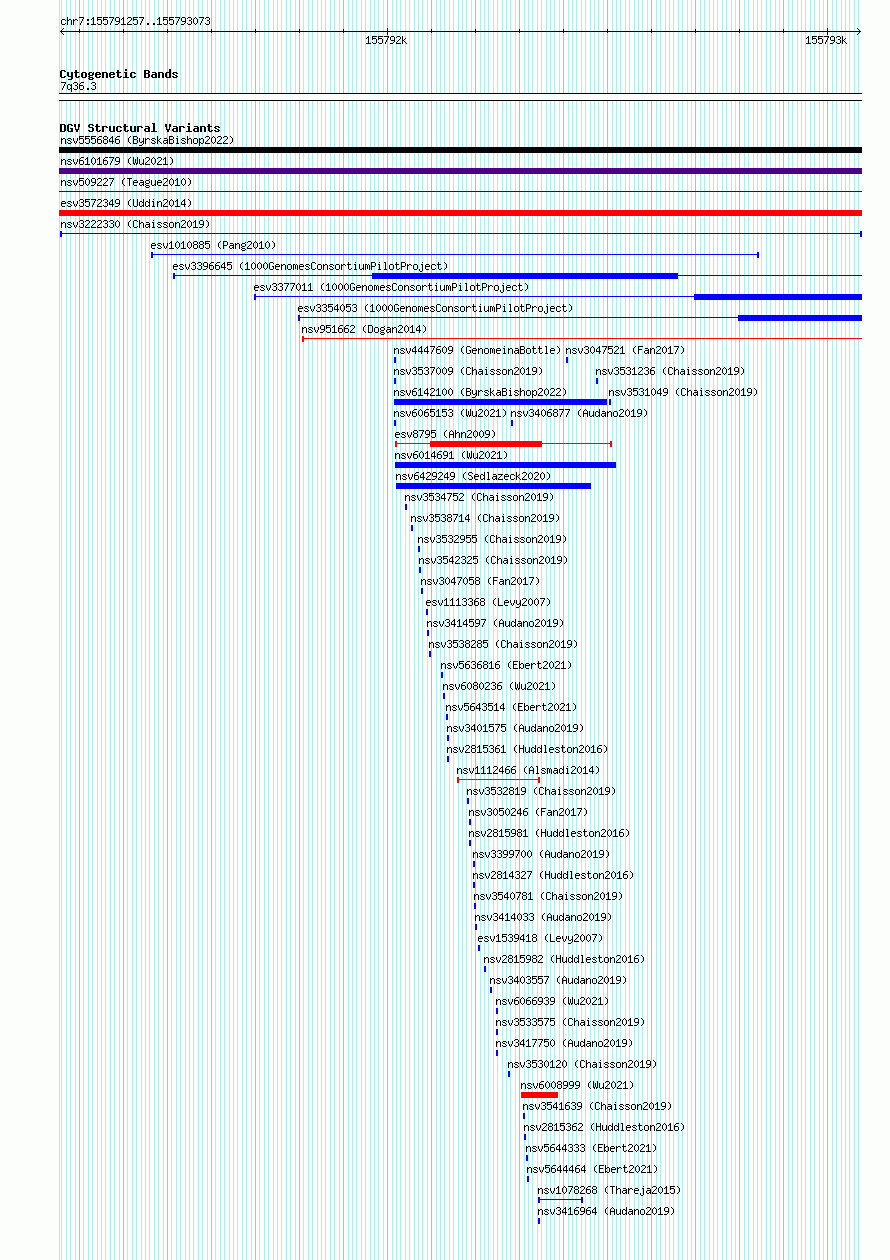The height and width of the screenshot is (1260, 890).
Task: Select the black nsv5556846 variant bar
Action: (x=460, y=150)
